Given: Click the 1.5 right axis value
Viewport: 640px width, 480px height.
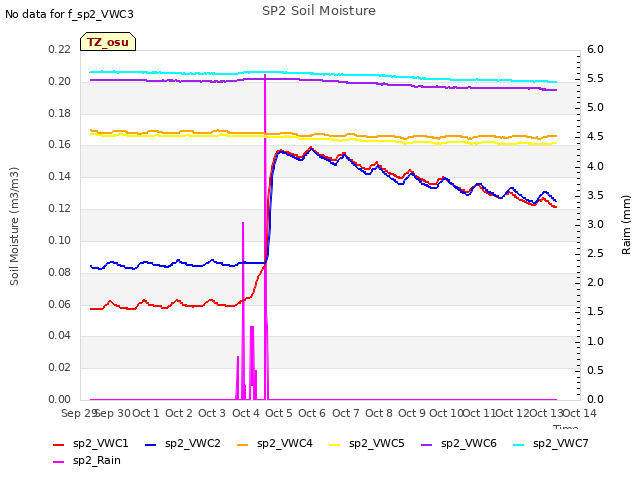Looking at the screenshot, I should click(595, 312).
